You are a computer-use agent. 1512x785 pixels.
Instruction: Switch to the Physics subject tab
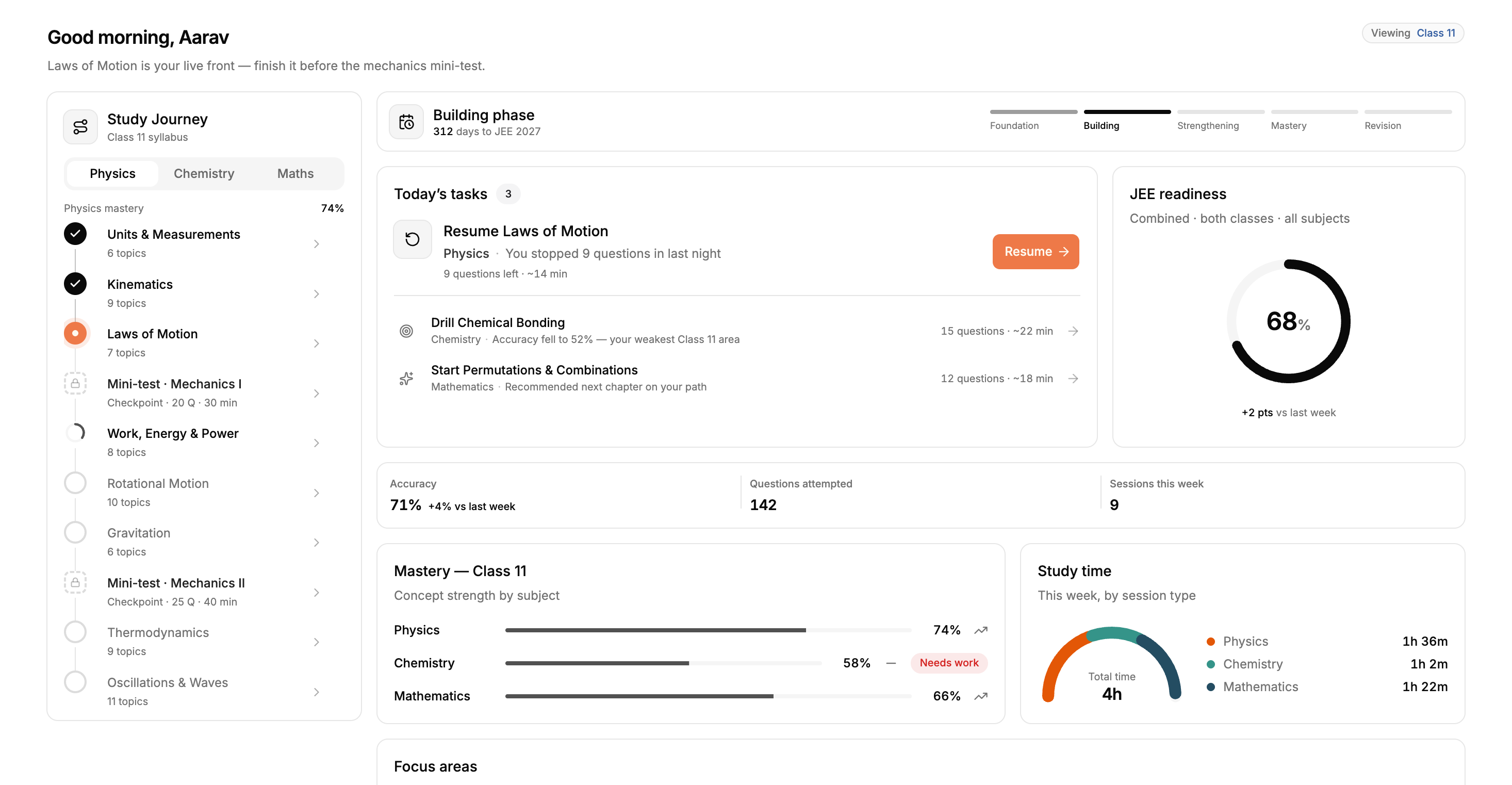[x=113, y=174]
